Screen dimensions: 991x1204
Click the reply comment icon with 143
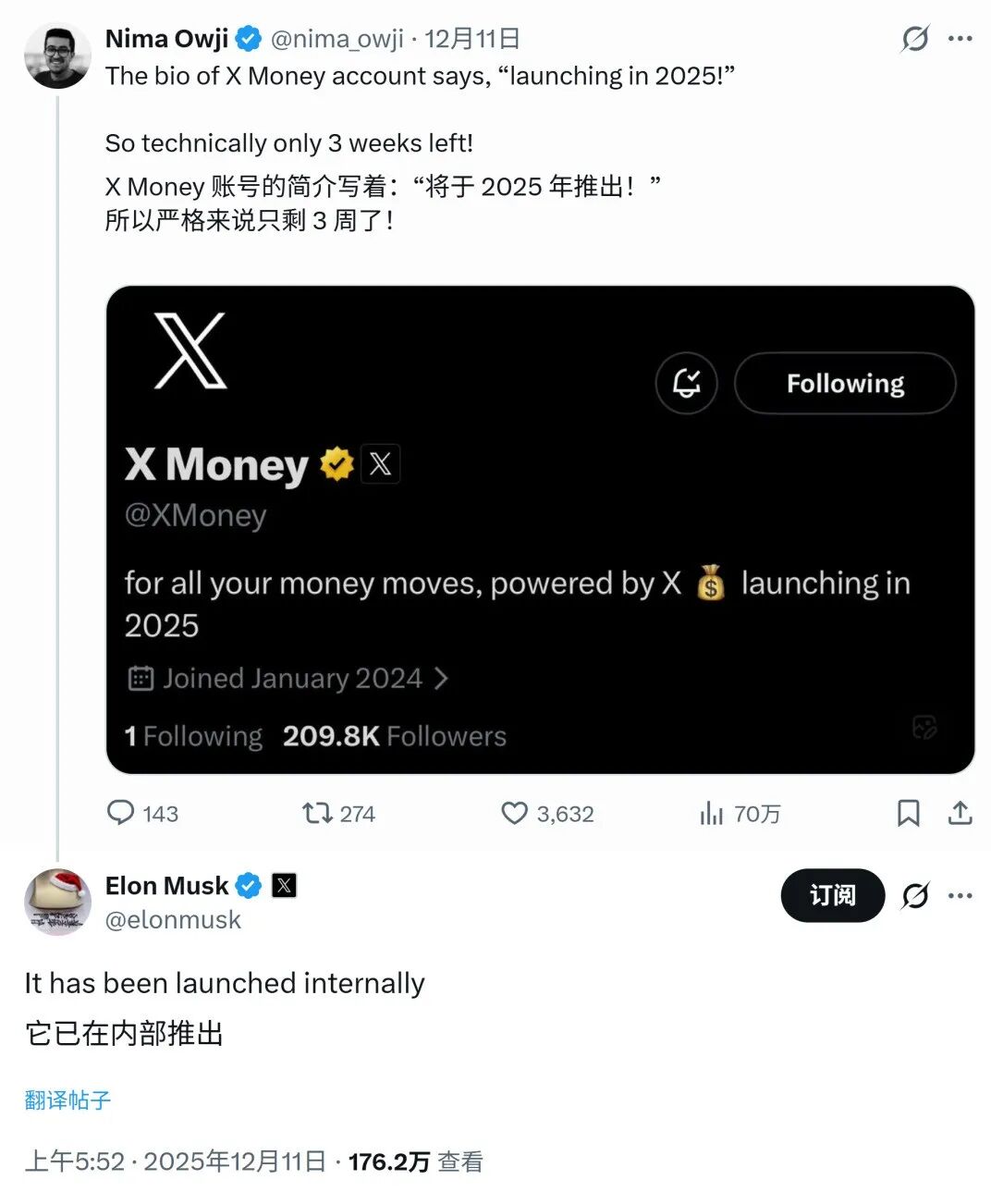click(x=121, y=813)
